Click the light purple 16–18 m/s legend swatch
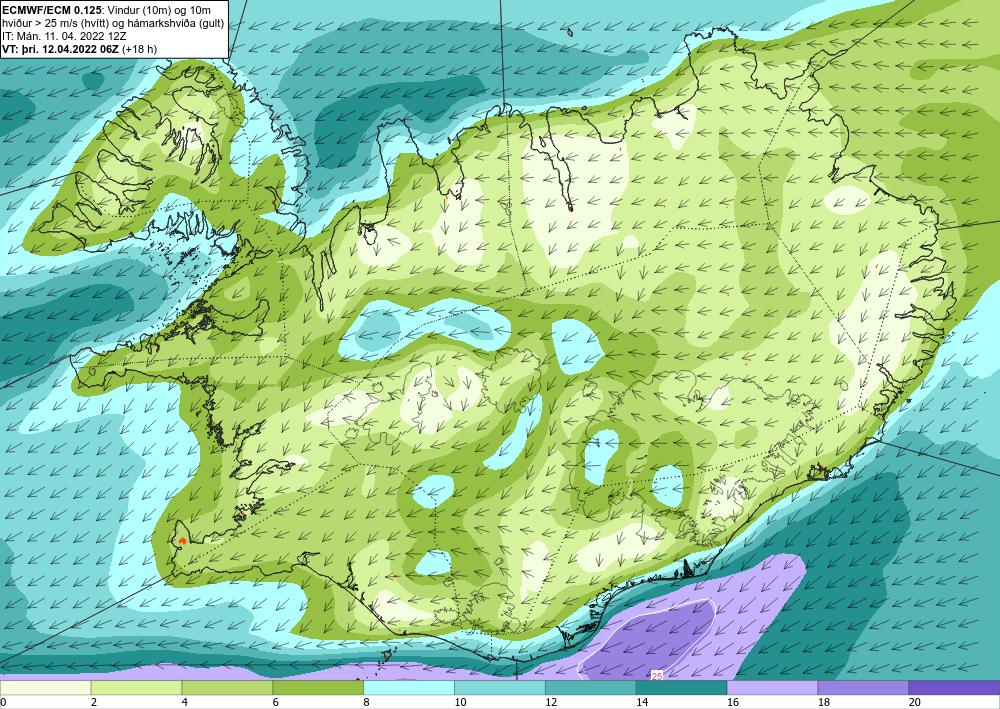The image size is (1000, 709). pyautogui.click(x=772, y=688)
